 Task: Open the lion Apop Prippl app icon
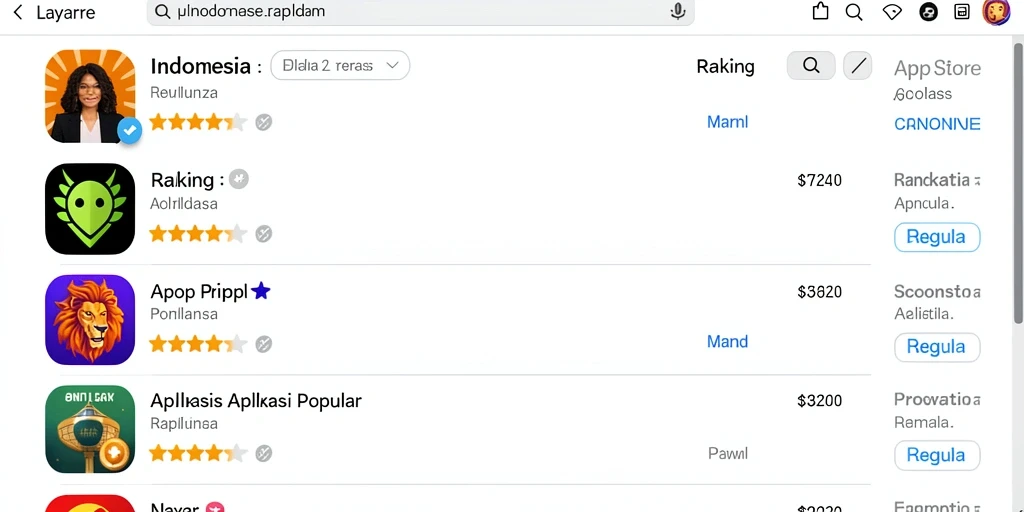tap(90, 319)
